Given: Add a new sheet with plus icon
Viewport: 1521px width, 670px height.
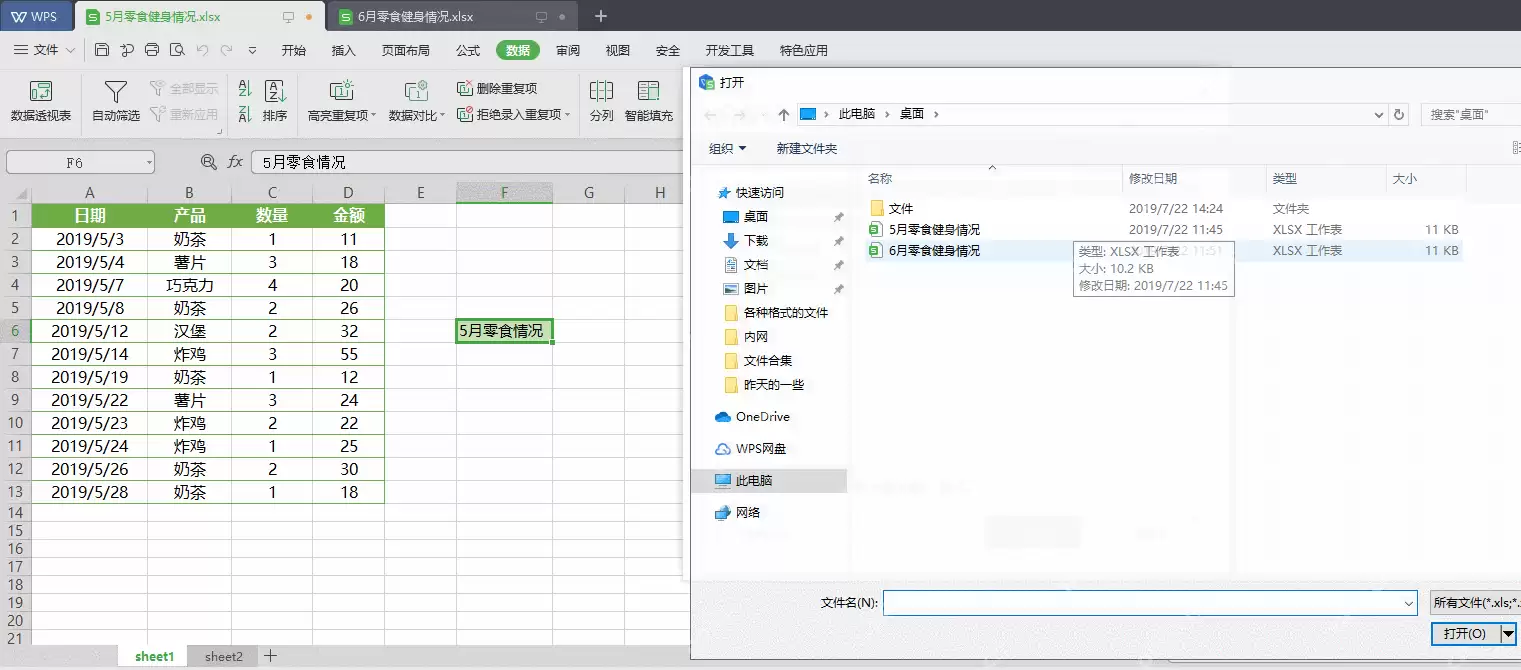Looking at the screenshot, I should click(269, 656).
